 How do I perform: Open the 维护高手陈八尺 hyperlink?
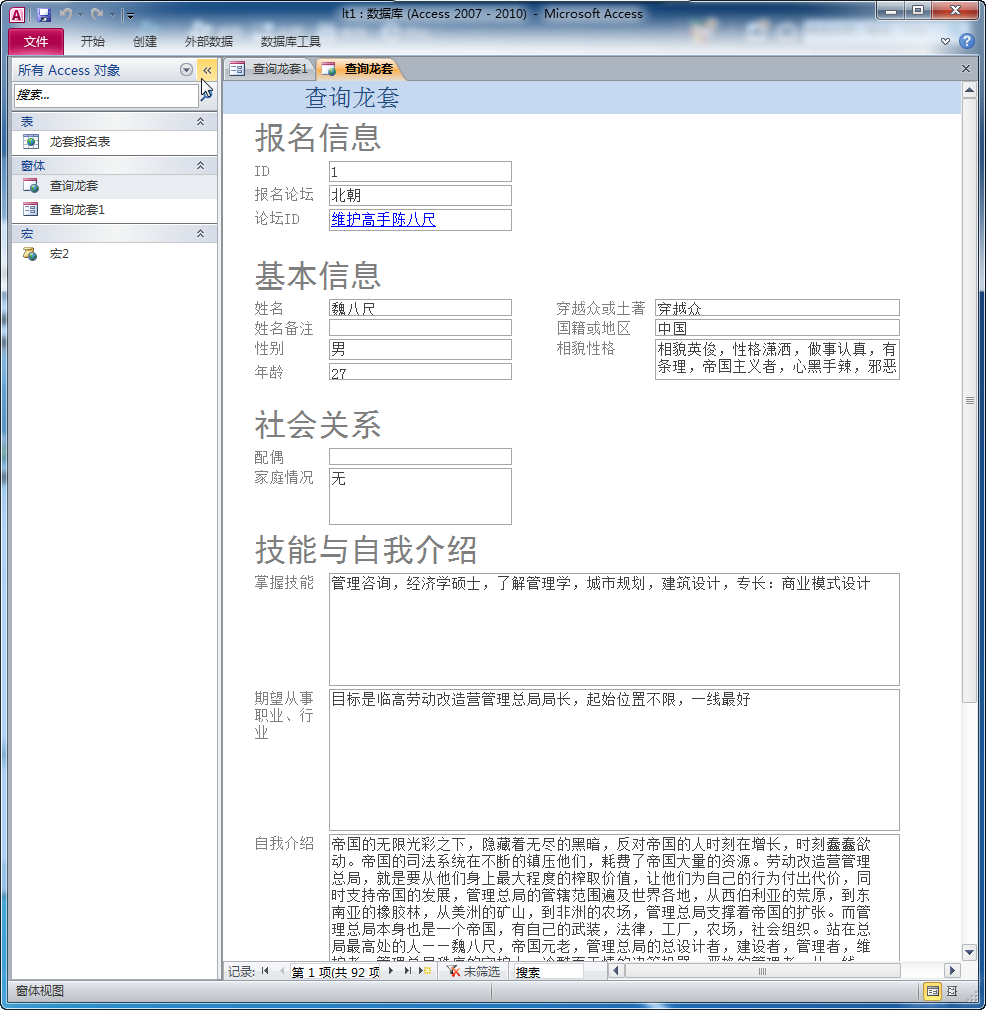point(383,220)
